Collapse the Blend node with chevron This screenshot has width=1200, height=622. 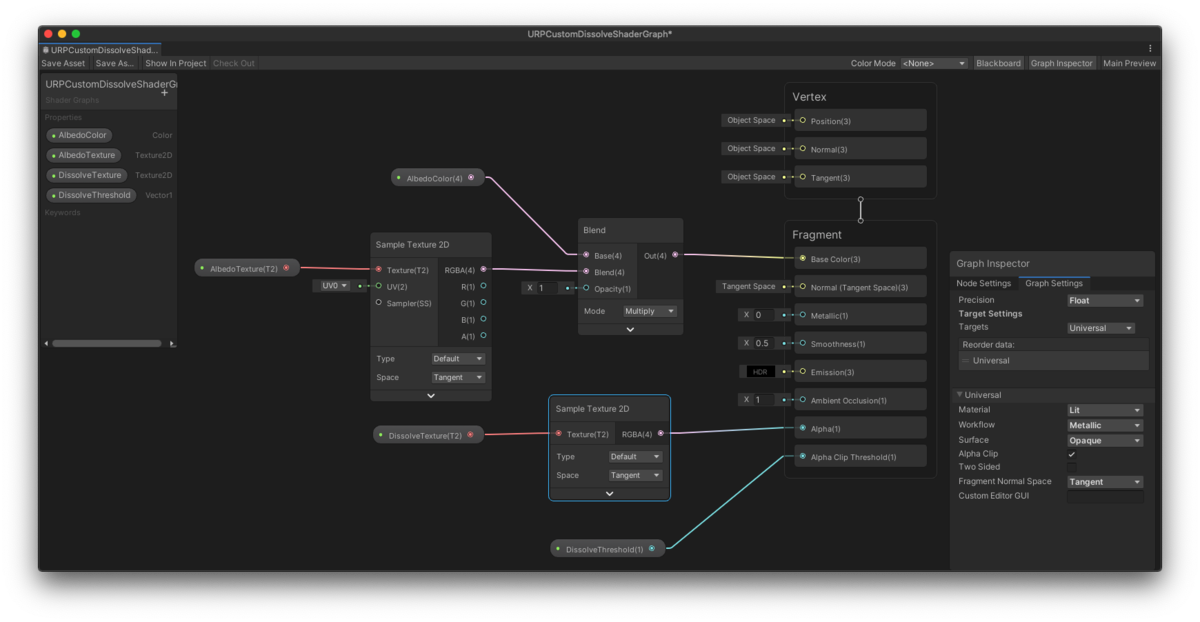tap(630, 329)
